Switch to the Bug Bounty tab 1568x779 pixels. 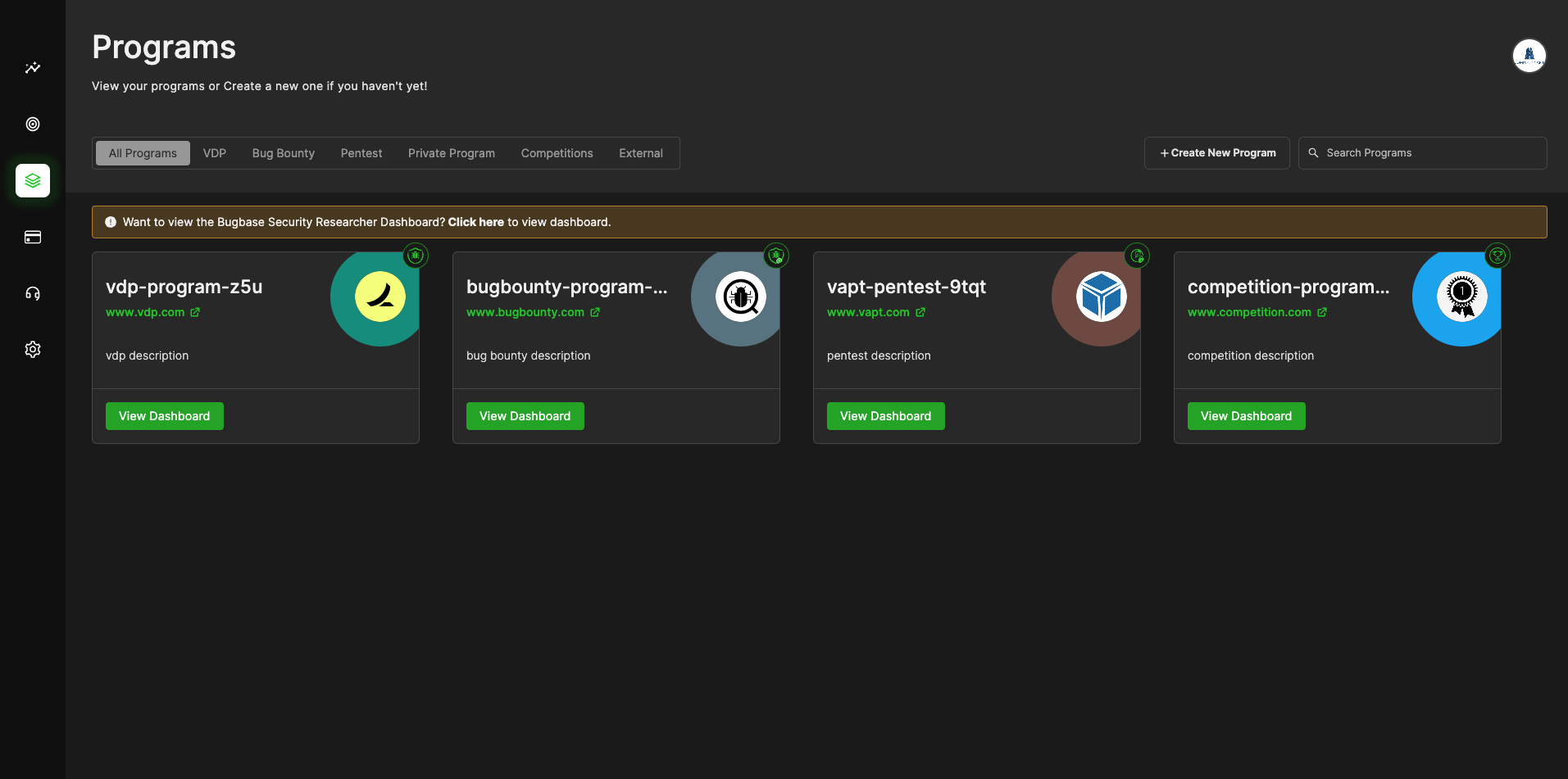283,153
